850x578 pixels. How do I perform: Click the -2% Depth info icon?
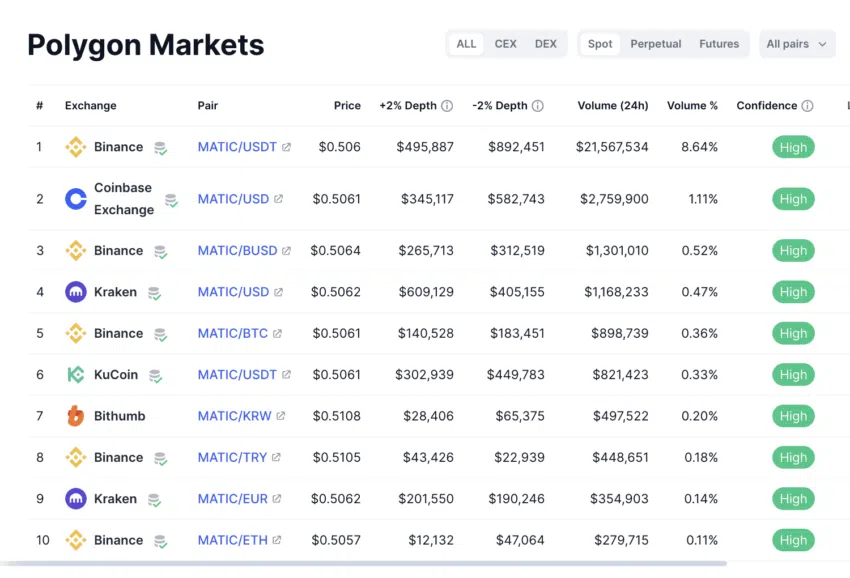coord(538,106)
